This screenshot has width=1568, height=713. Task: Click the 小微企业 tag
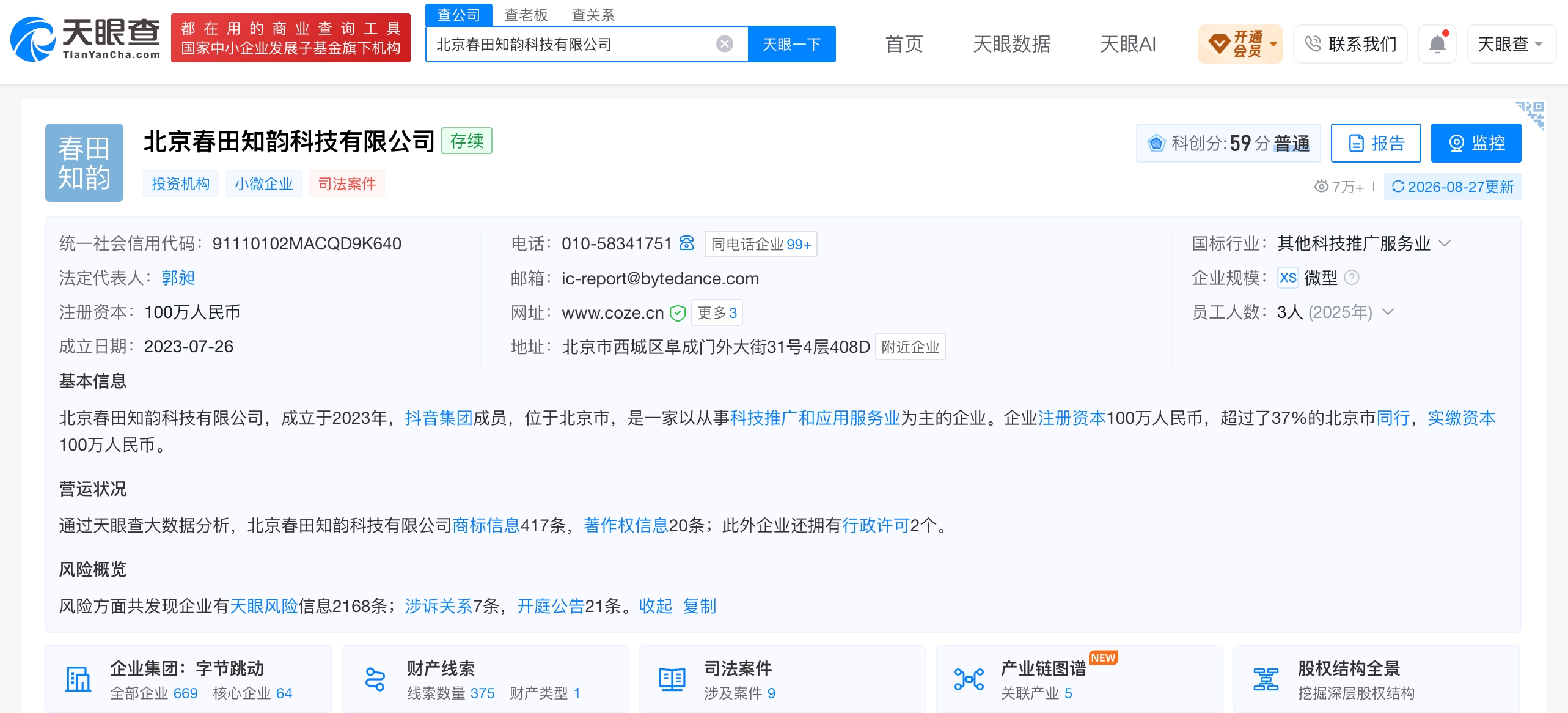pos(263,183)
